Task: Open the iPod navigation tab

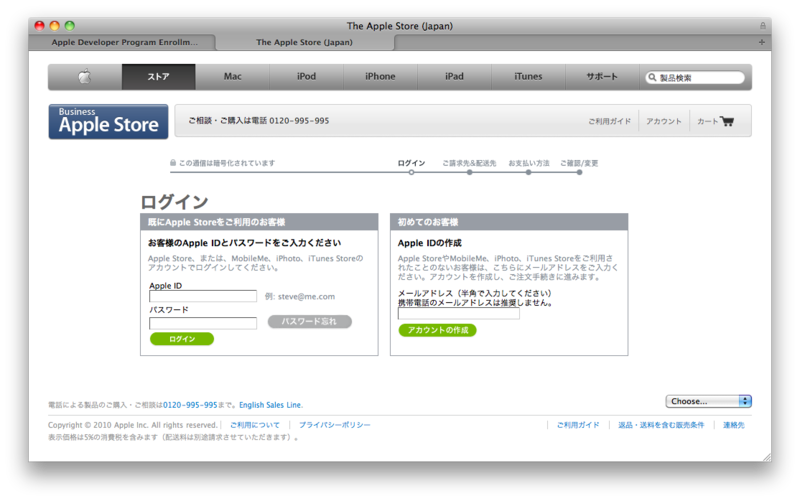Action: click(x=307, y=77)
